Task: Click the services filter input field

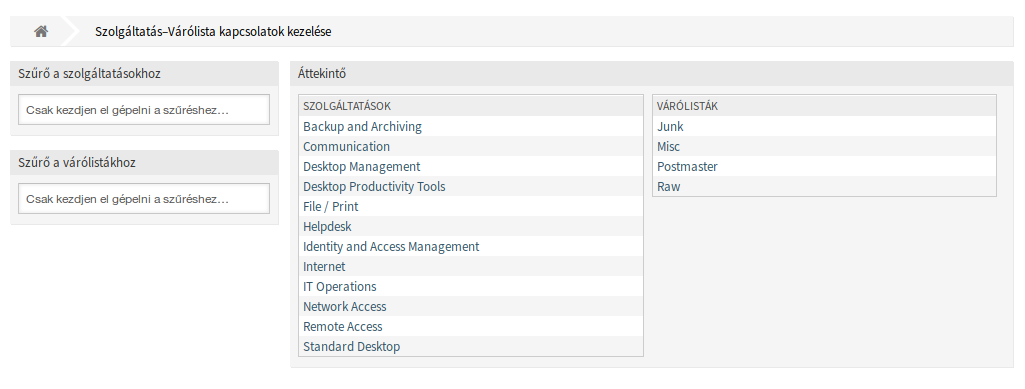Action: click(x=144, y=110)
